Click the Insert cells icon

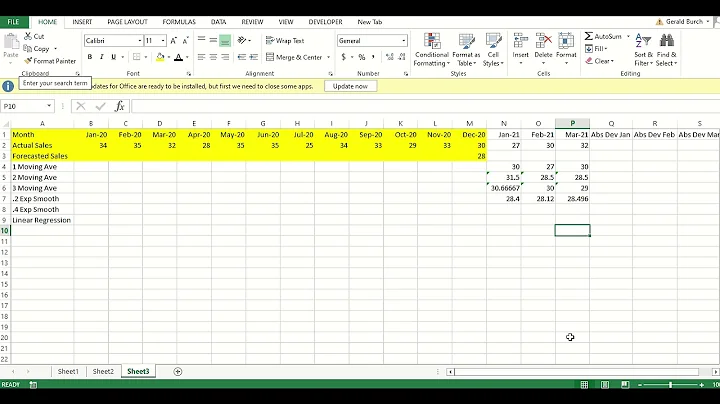tap(520, 41)
